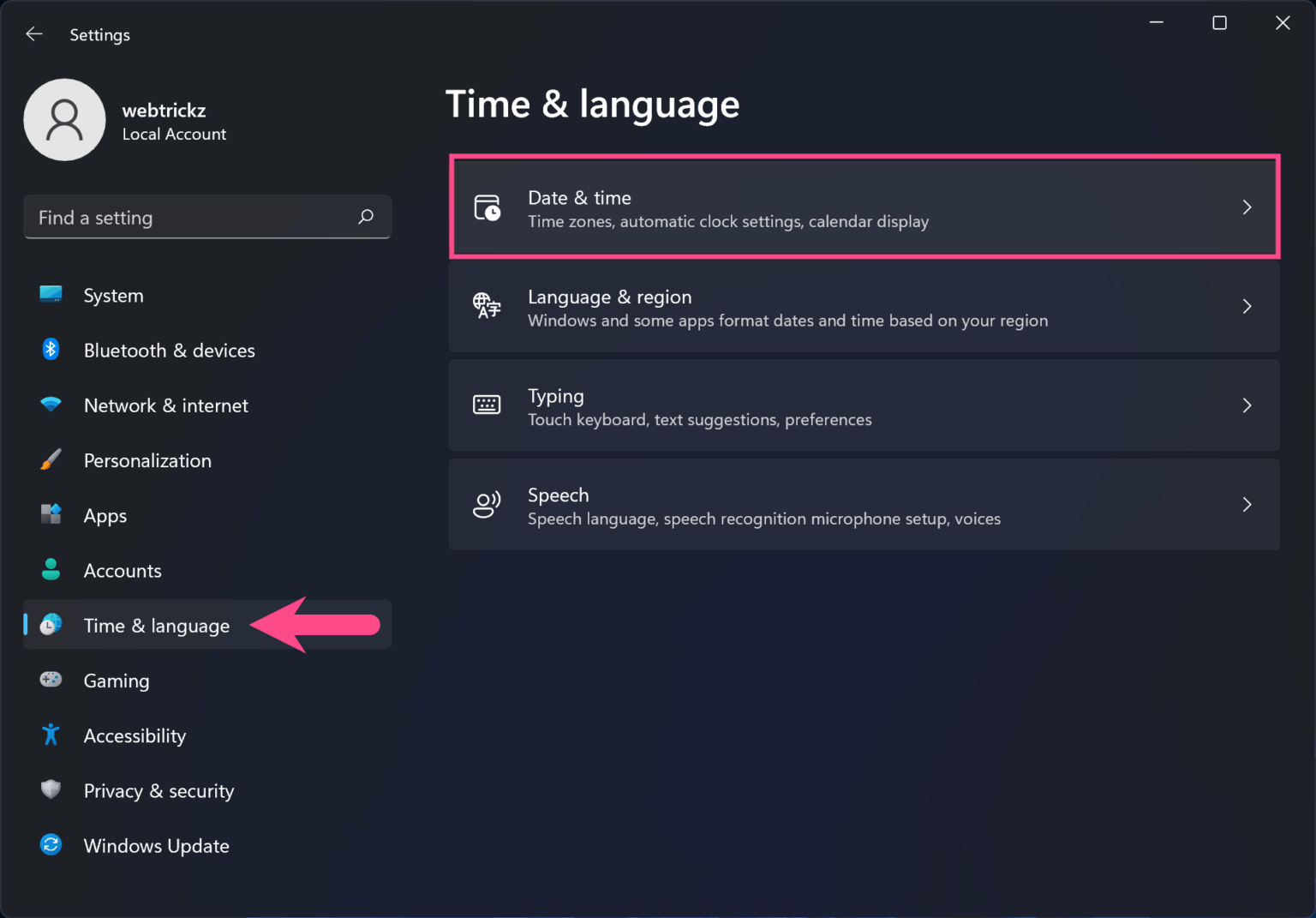Click the Network & internet icon
This screenshot has width=1316, height=918.
click(x=51, y=405)
